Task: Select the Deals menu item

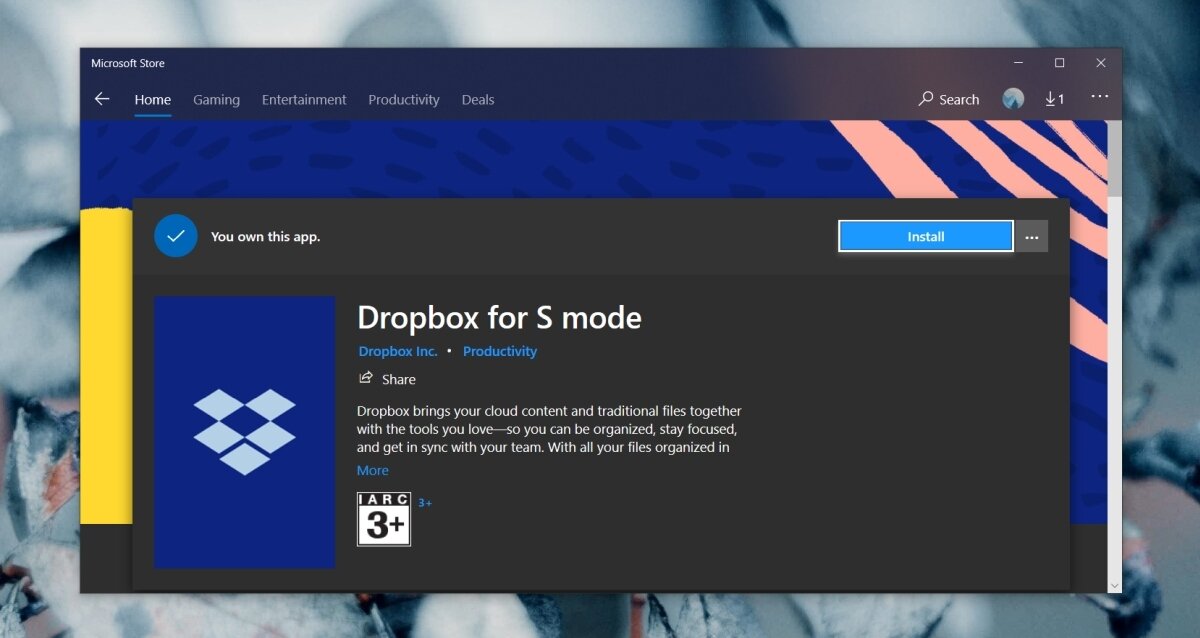Action: (477, 99)
